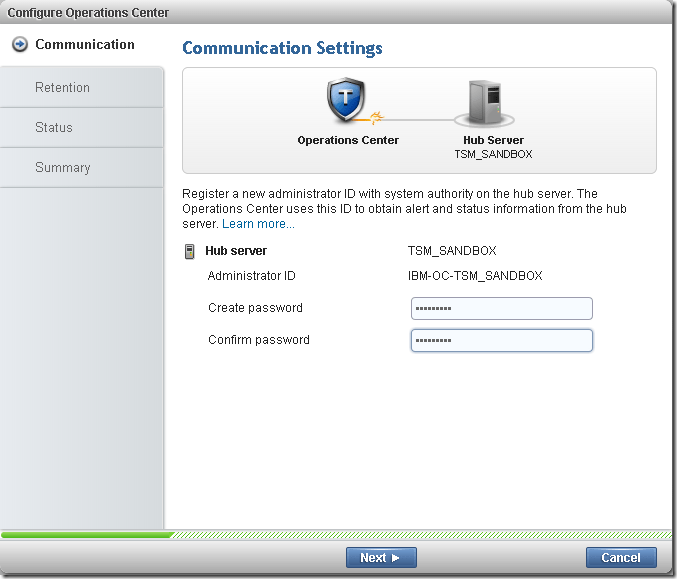
Task: Focus the Create password field
Action: 501,308
